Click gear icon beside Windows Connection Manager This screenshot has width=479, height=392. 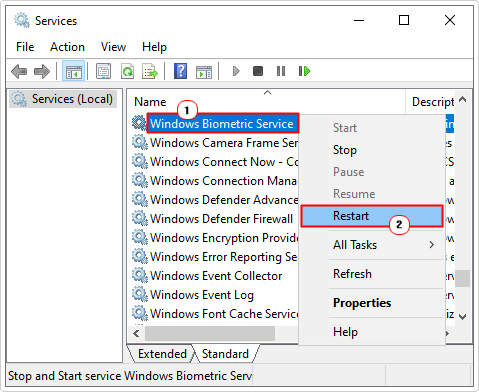click(x=140, y=181)
